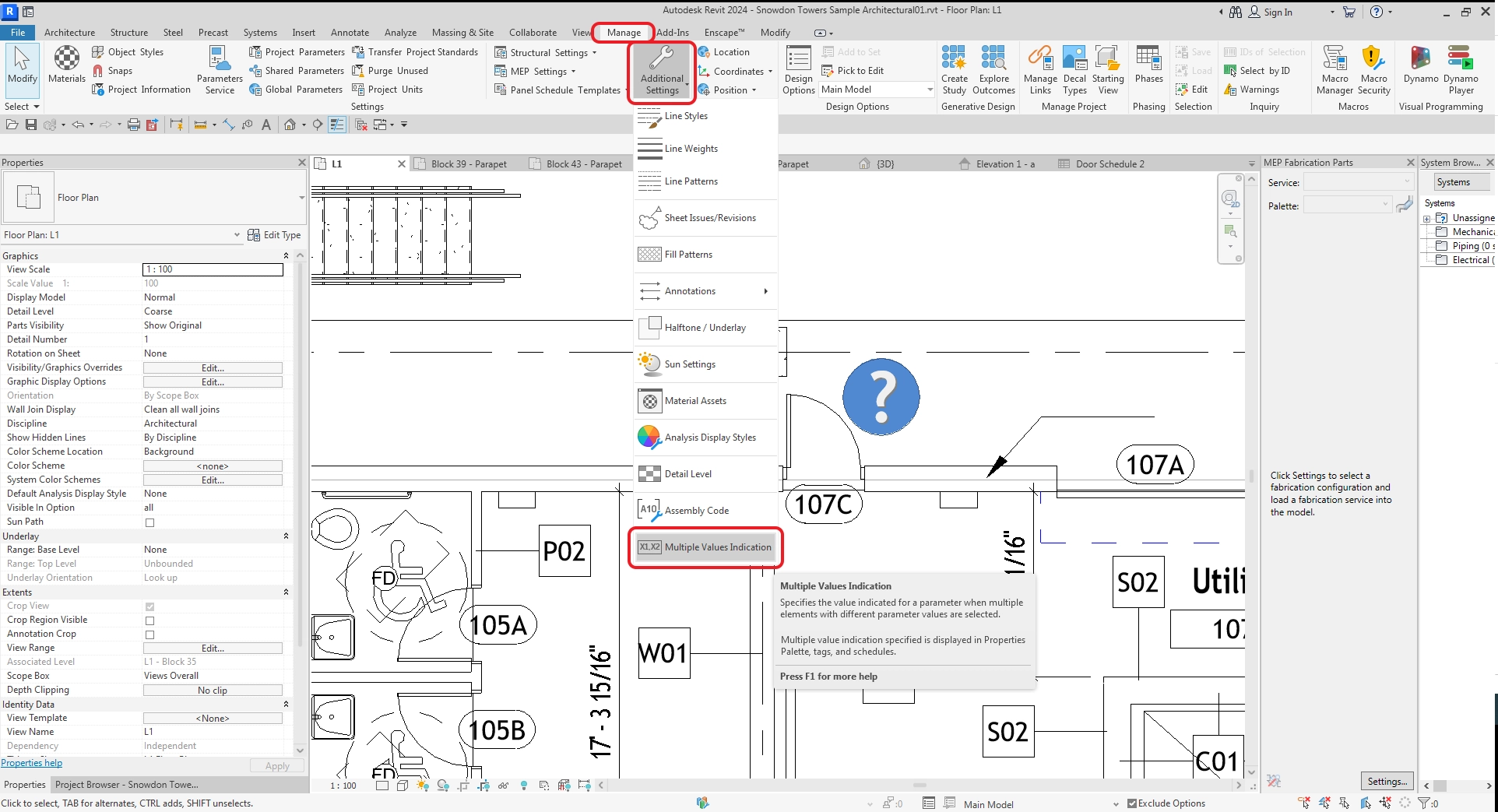The height and width of the screenshot is (812, 1498).
Task: Run Purge Unused command
Action: tap(390, 71)
